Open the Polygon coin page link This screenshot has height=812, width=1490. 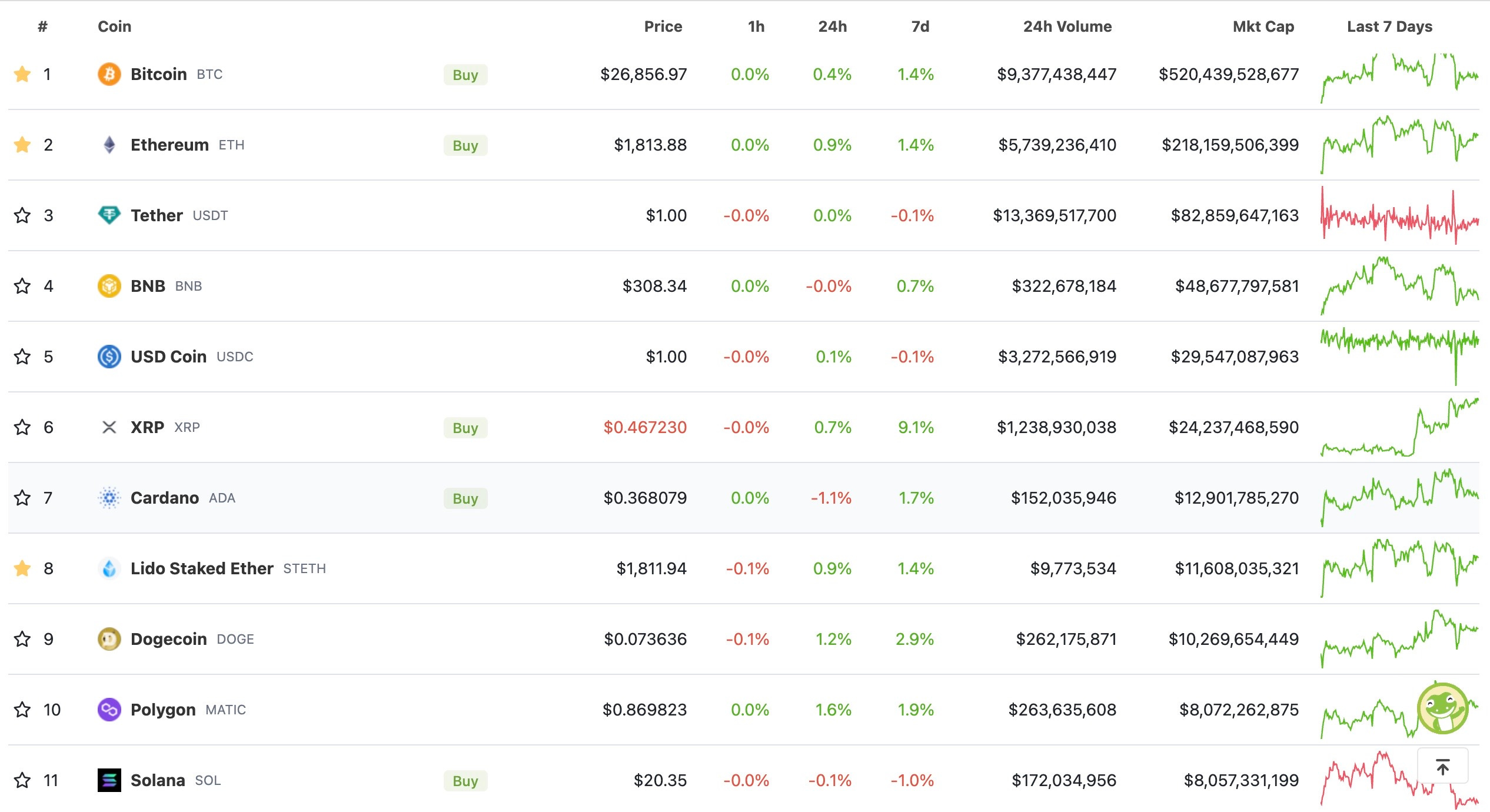163,710
